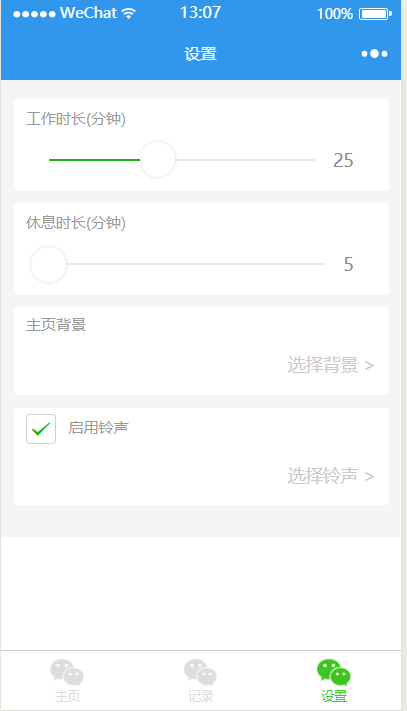This screenshot has height=711, width=407.
Task: Click chevron next to 选择背景
Action: coord(369,365)
